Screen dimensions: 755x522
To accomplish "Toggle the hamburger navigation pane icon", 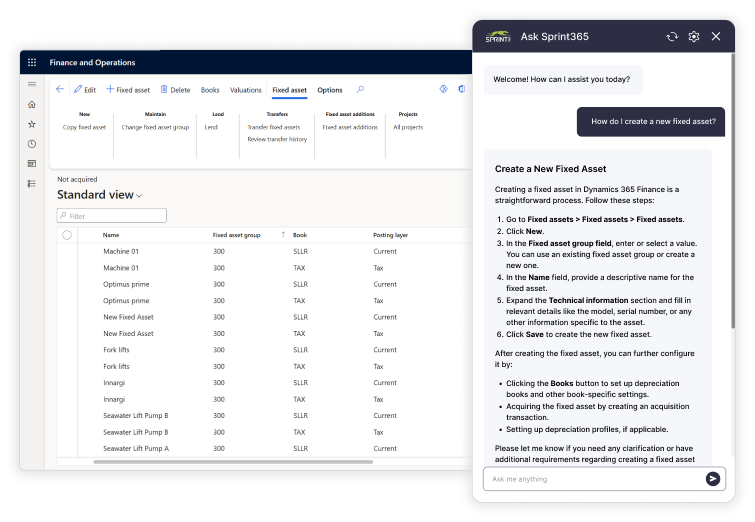I will (x=32, y=84).
